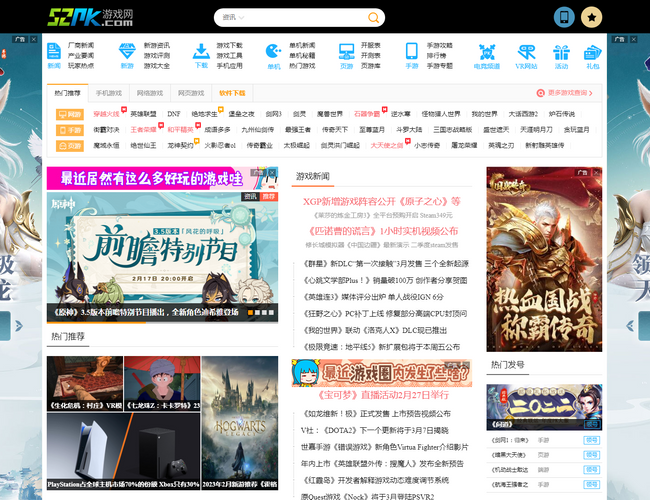Switch to the 网页游戏 tab

pyautogui.click(x=191, y=93)
